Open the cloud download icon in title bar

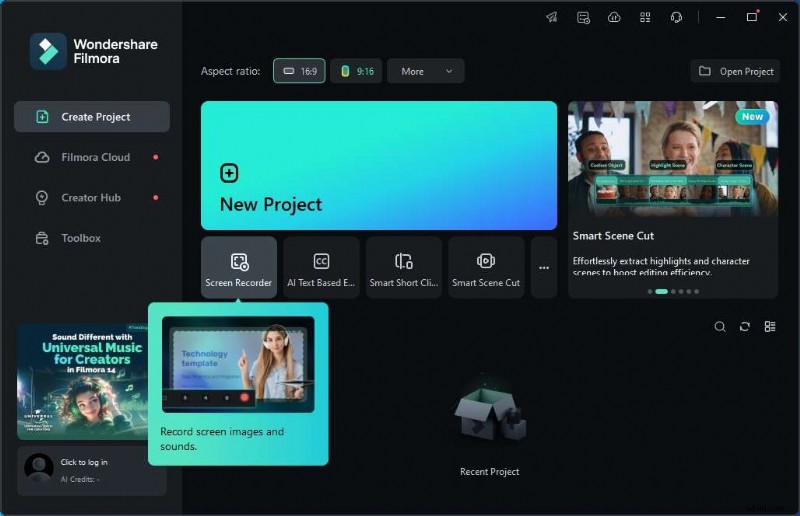pos(614,17)
